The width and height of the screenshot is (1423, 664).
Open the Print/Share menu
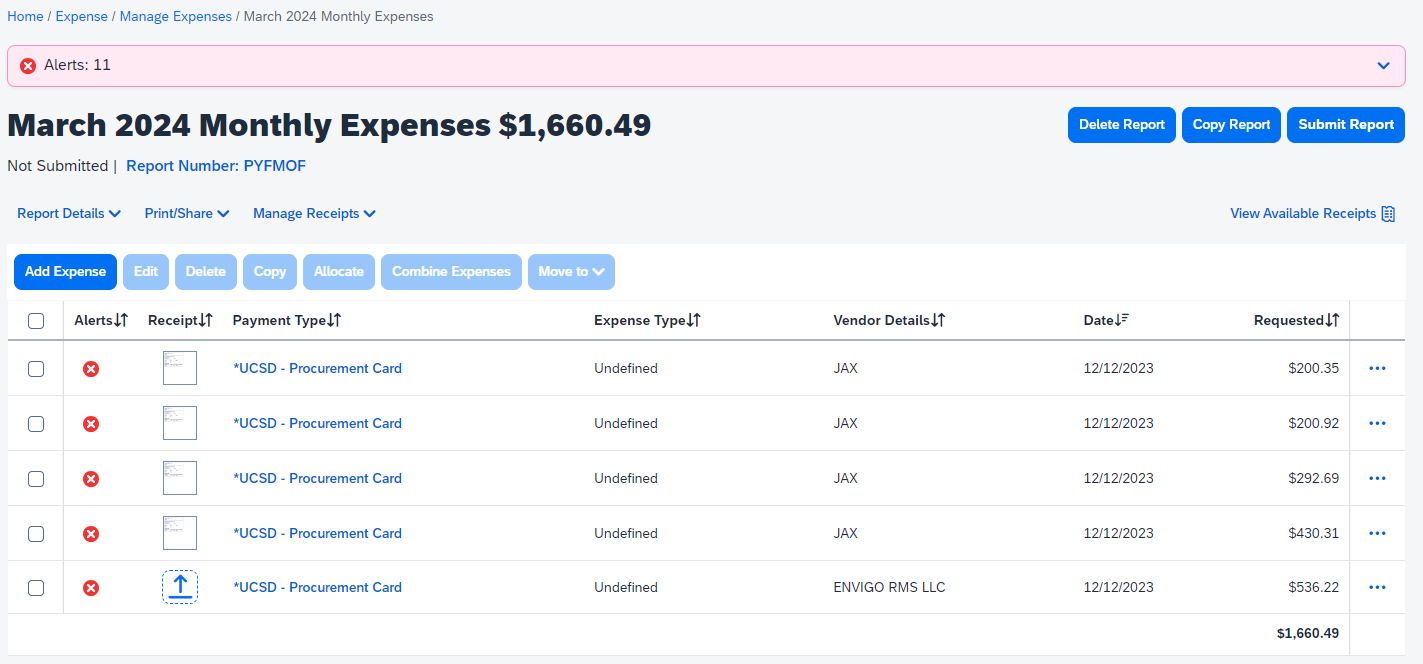(x=187, y=214)
